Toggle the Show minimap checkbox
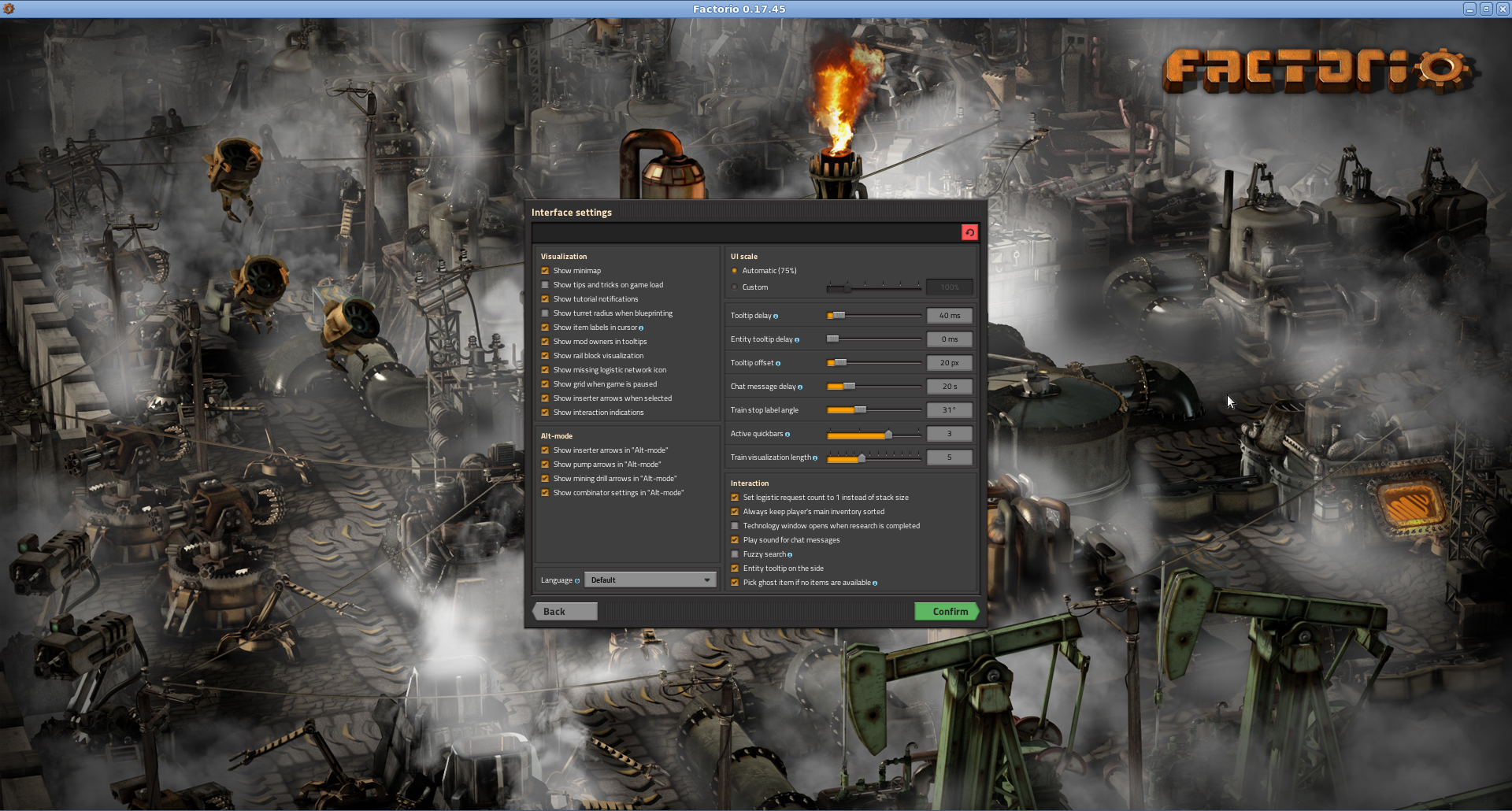This screenshot has width=1512, height=811. [545, 271]
